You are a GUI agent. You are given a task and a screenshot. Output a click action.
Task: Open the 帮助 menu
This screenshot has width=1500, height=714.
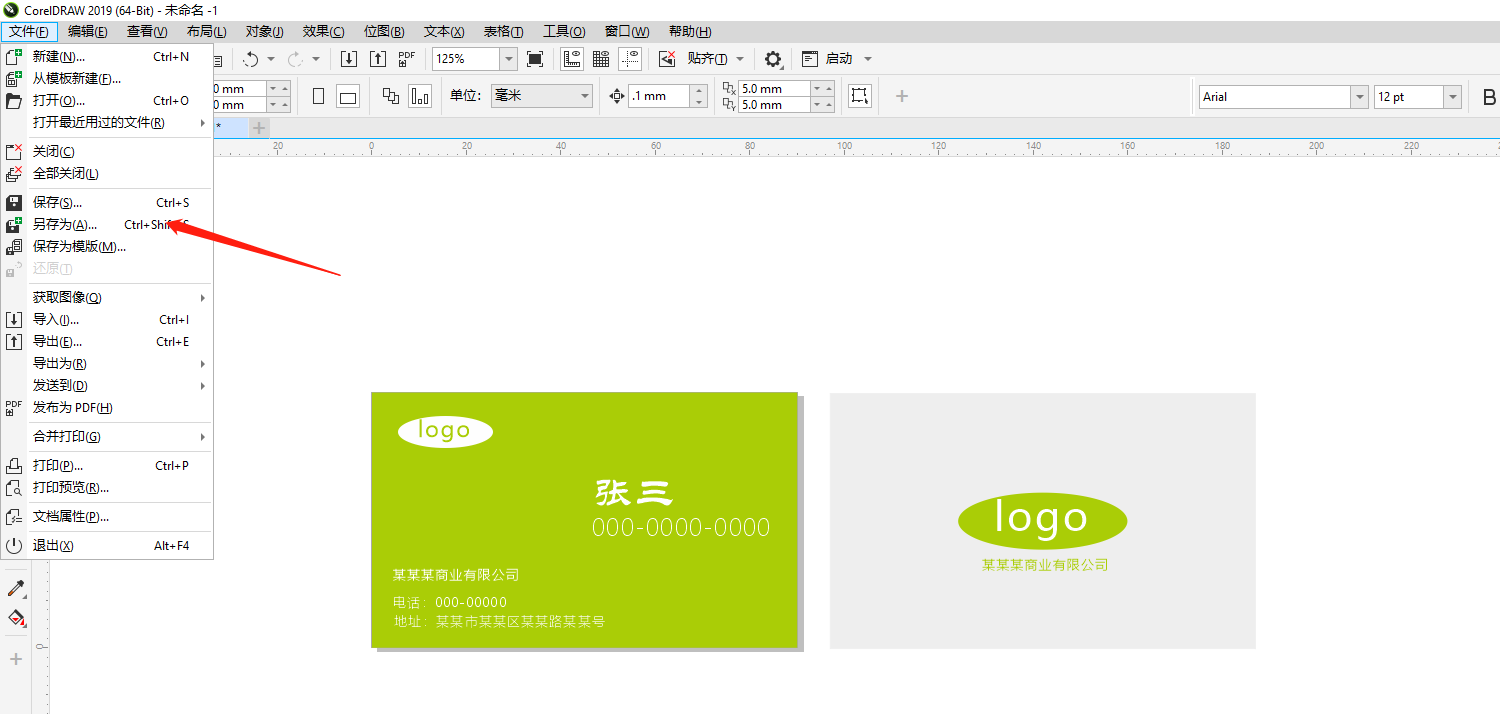click(x=689, y=31)
